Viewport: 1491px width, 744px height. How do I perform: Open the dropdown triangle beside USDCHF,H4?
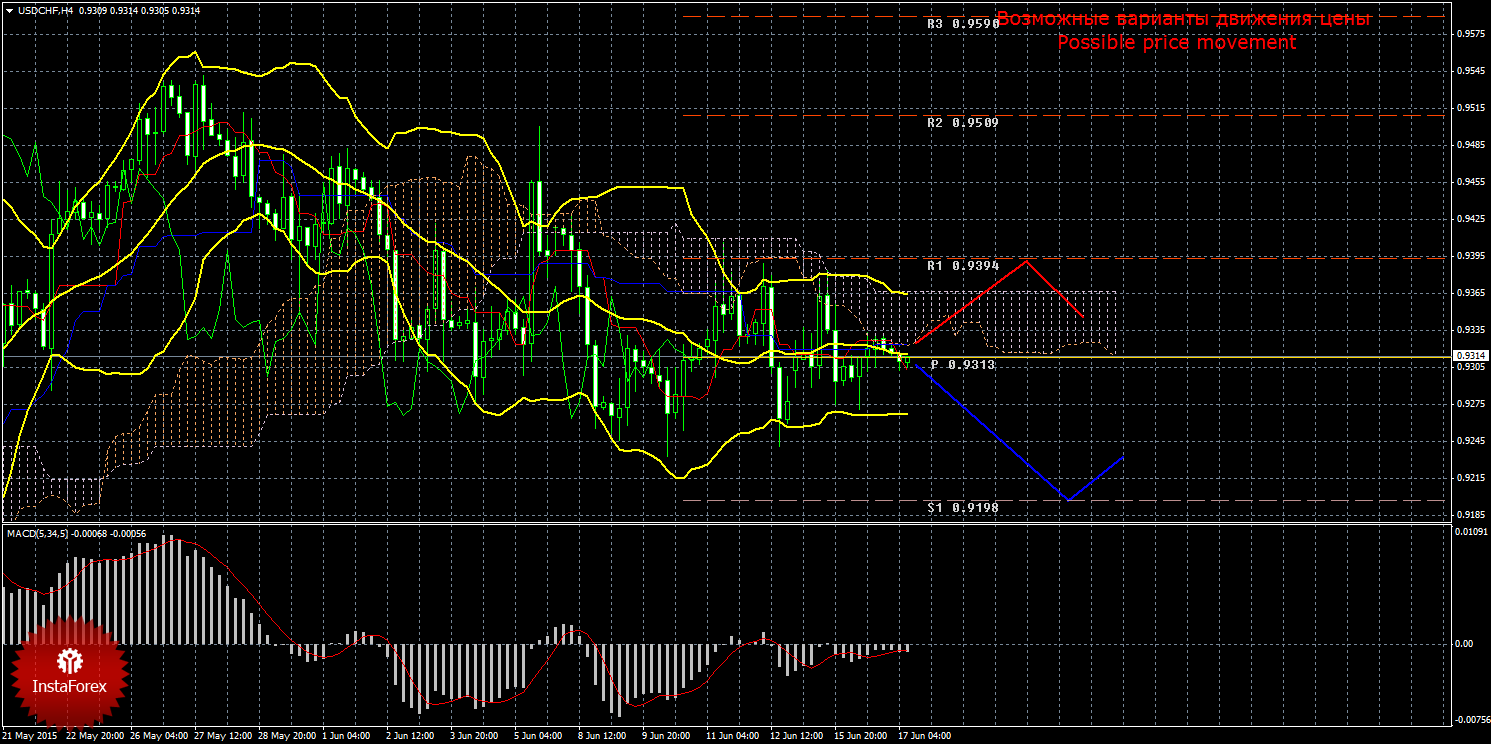tap(9, 11)
